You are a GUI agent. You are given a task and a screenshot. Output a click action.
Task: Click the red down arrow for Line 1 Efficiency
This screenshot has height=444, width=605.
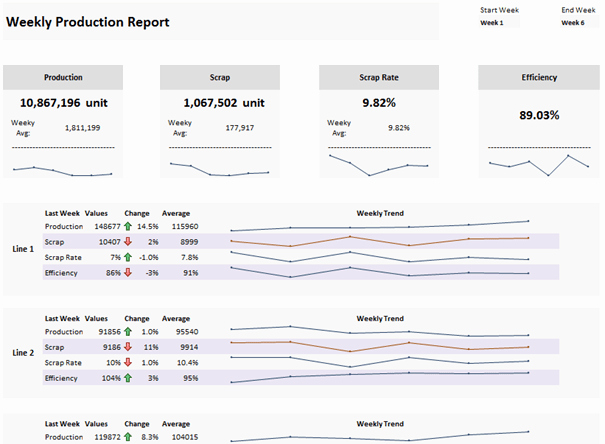[128, 273]
